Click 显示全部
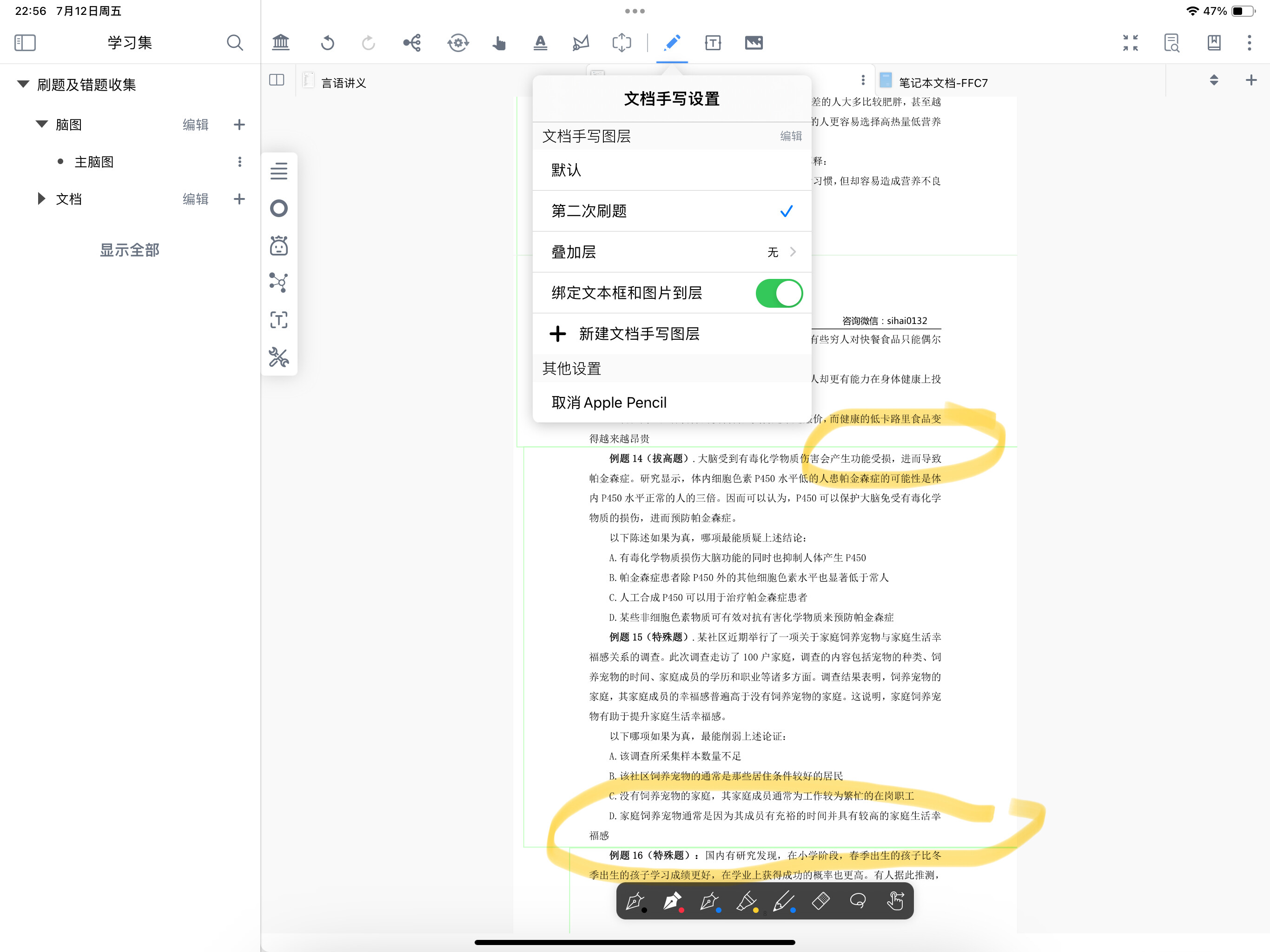1270x952 pixels. coord(130,250)
